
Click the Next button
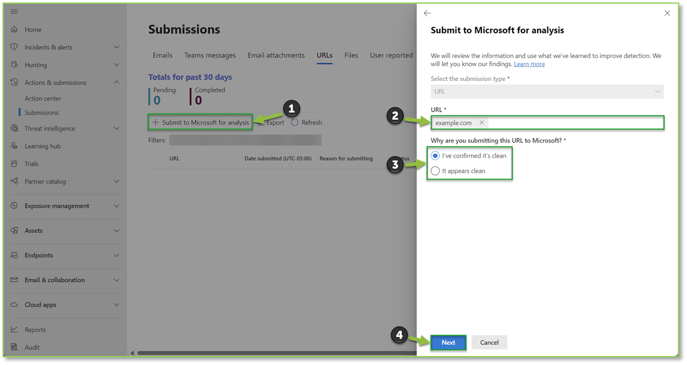(448, 343)
